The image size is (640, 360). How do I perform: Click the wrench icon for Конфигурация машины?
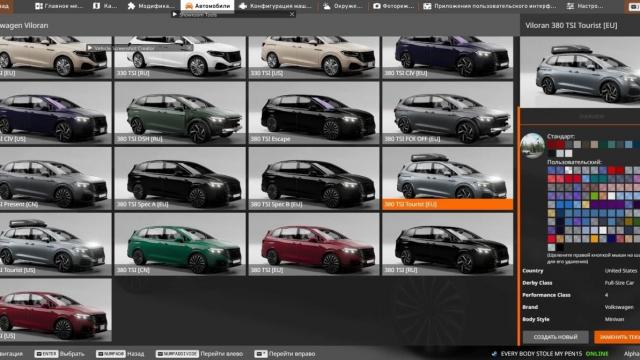tap(243, 6)
